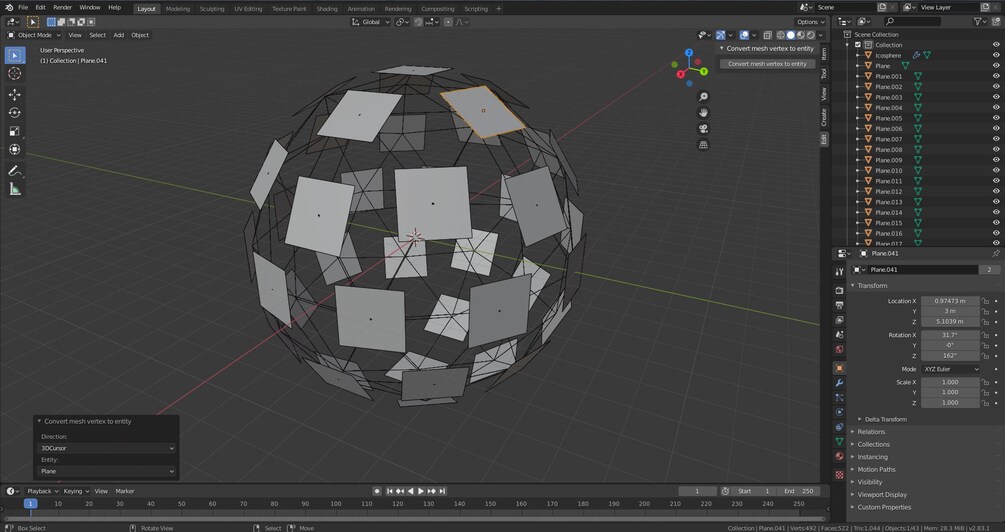Choose the Rotate tool
The height and width of the screenshot is (532, 1005).
point(15,113)
